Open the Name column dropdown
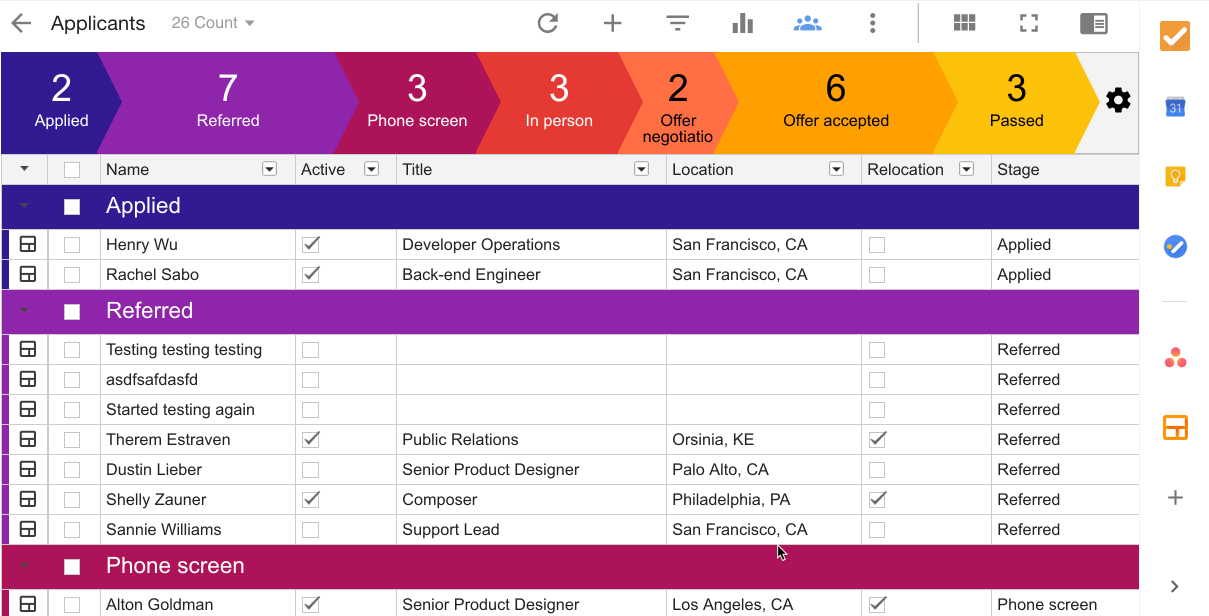Screen dimensions: 1209x616 point(269,169)
